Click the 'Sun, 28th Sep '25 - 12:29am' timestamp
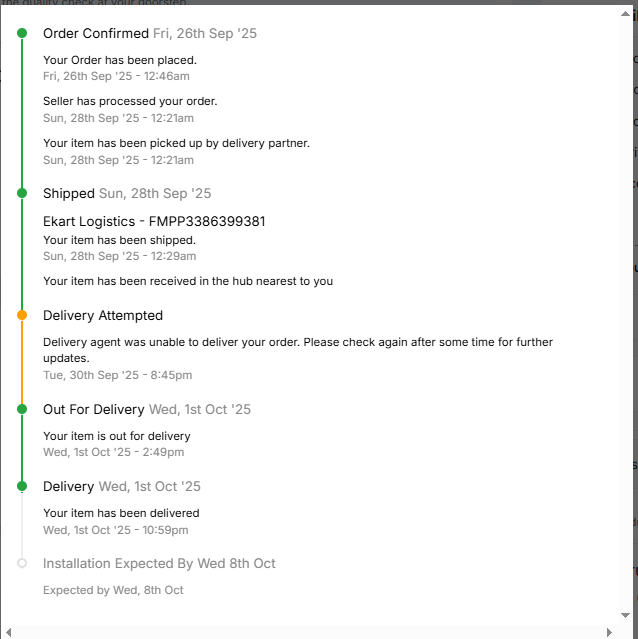 pos(119,256)
